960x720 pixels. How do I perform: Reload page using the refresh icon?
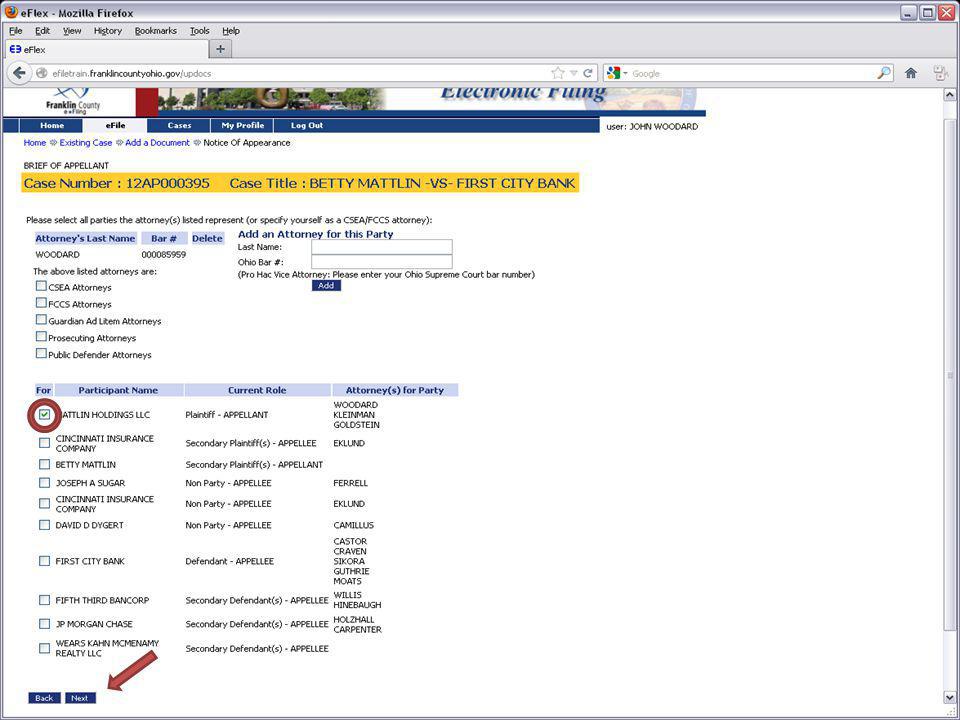[588, 73]
